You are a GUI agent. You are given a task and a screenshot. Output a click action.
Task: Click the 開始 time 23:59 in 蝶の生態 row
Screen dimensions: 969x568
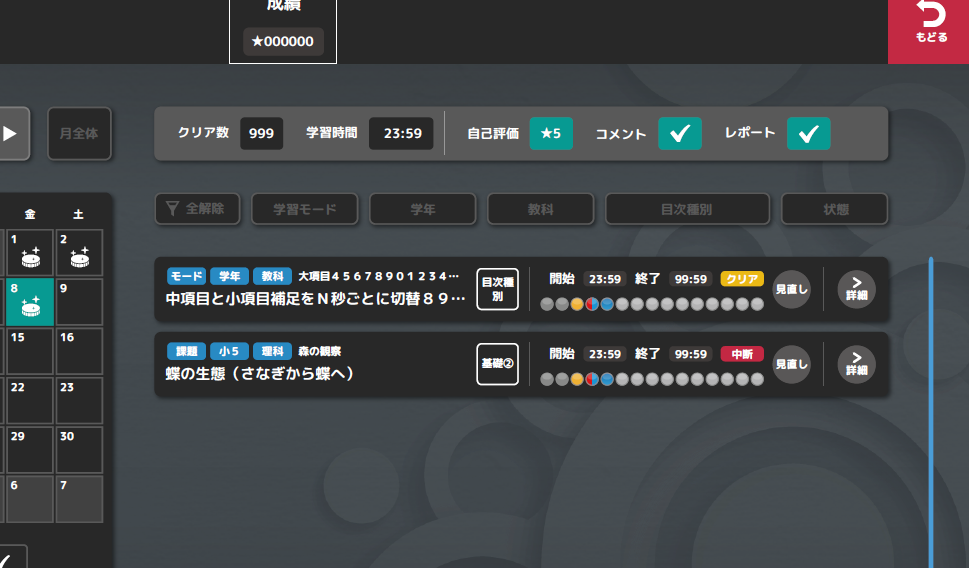coord(604,354)
